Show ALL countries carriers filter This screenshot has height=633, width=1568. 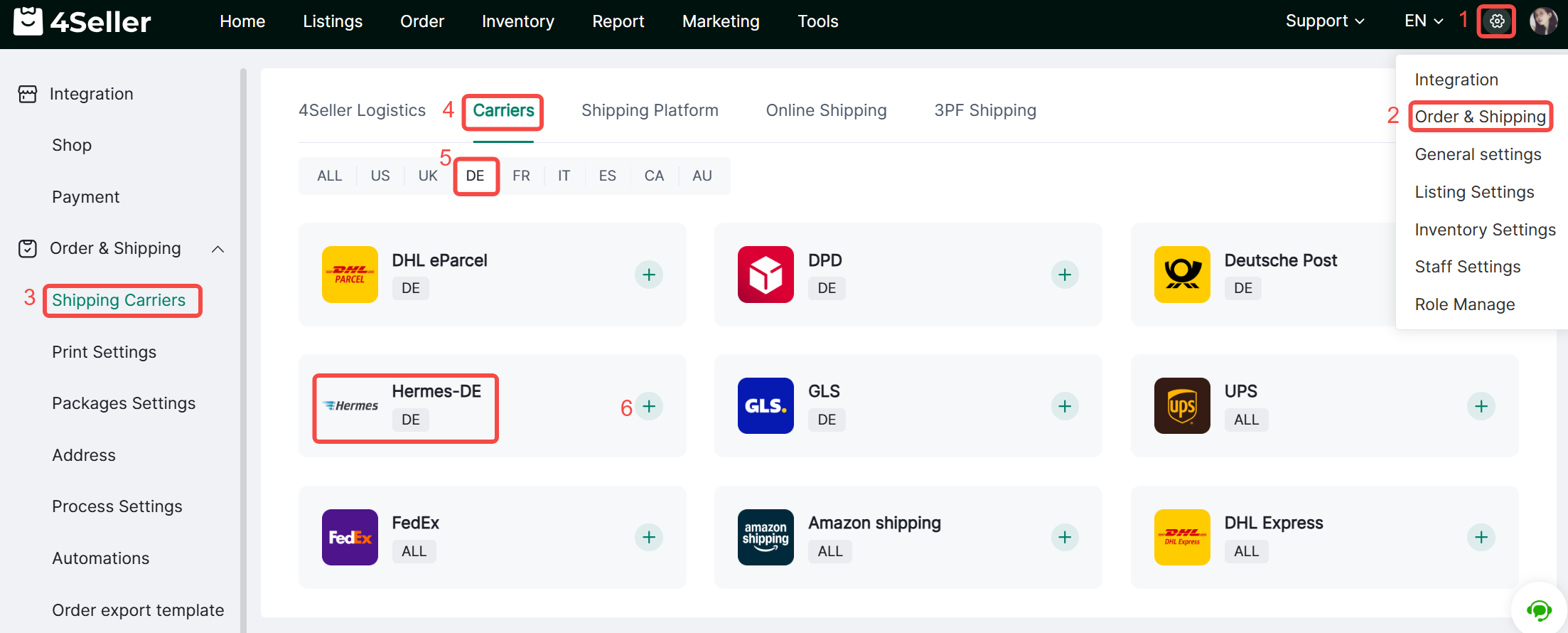coord(329,176)
